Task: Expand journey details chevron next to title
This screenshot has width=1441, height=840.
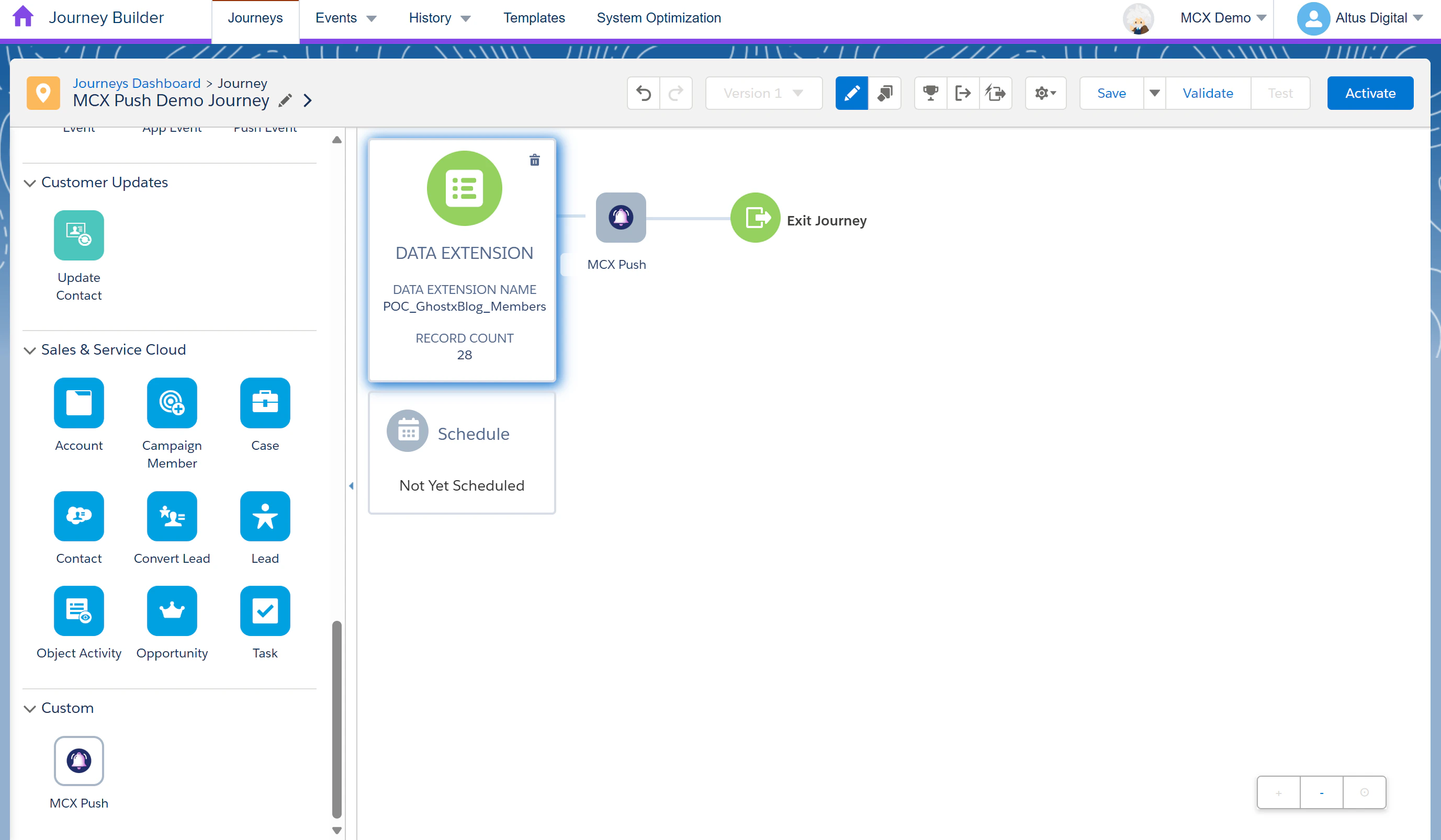Action: click(x=308, y=101)
